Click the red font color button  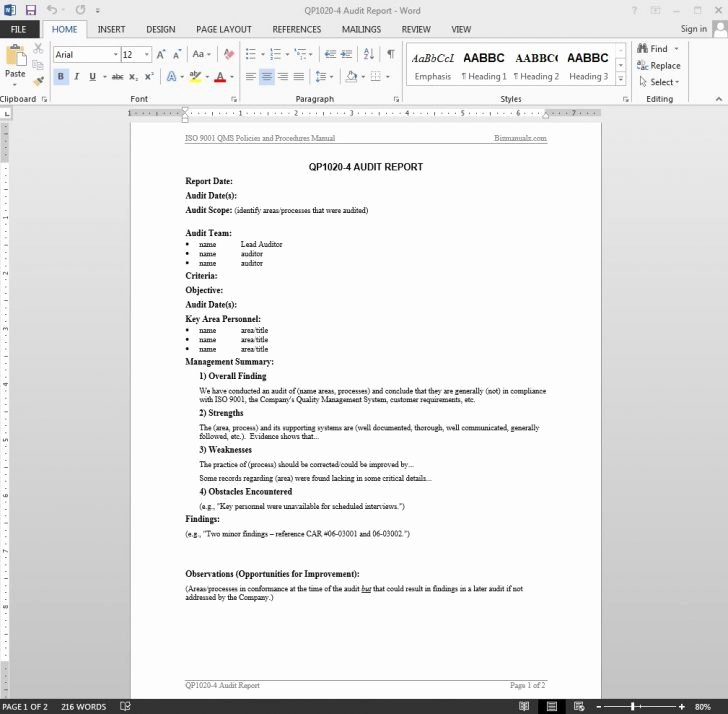pos(220,77)
